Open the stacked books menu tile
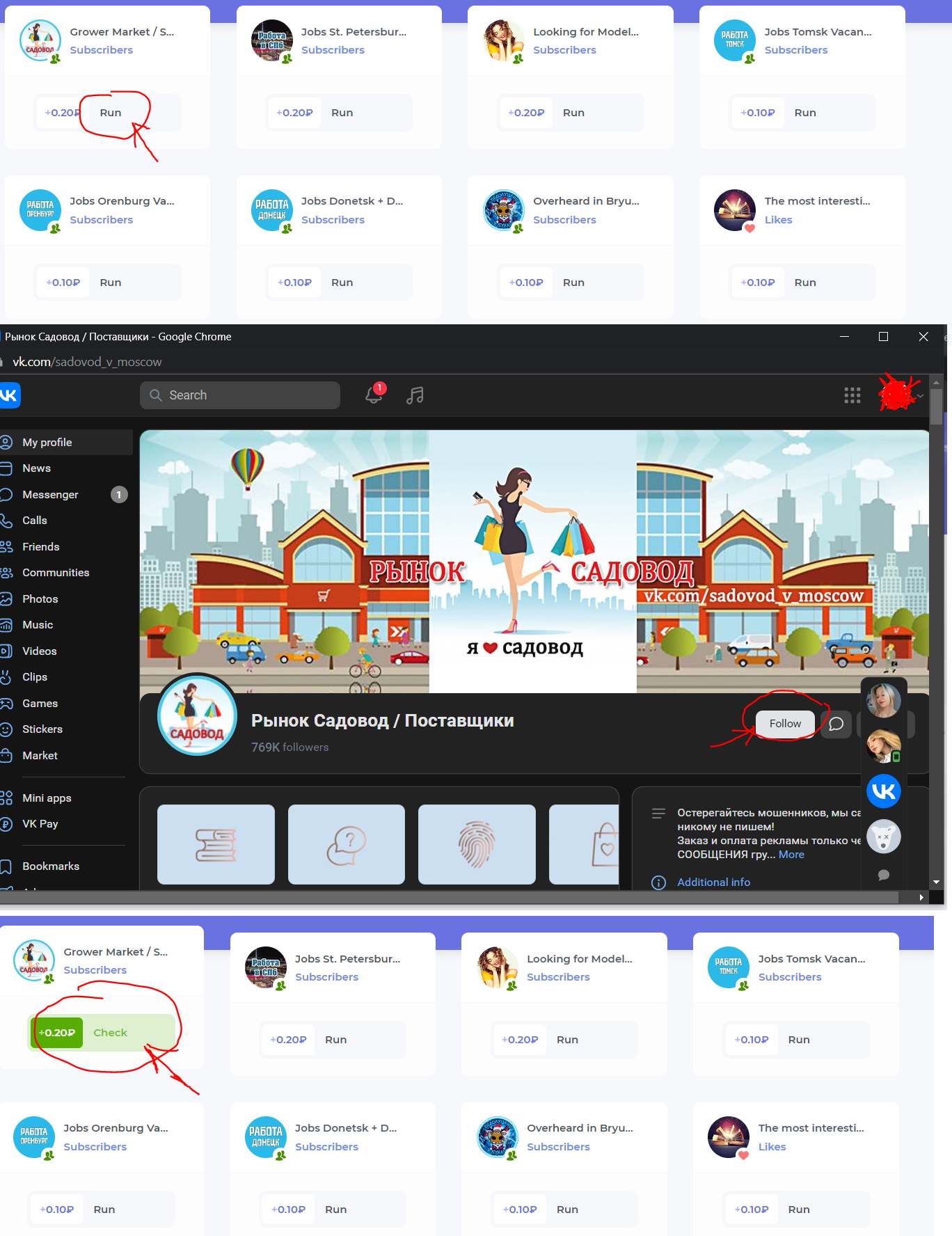 coord(216,845)
